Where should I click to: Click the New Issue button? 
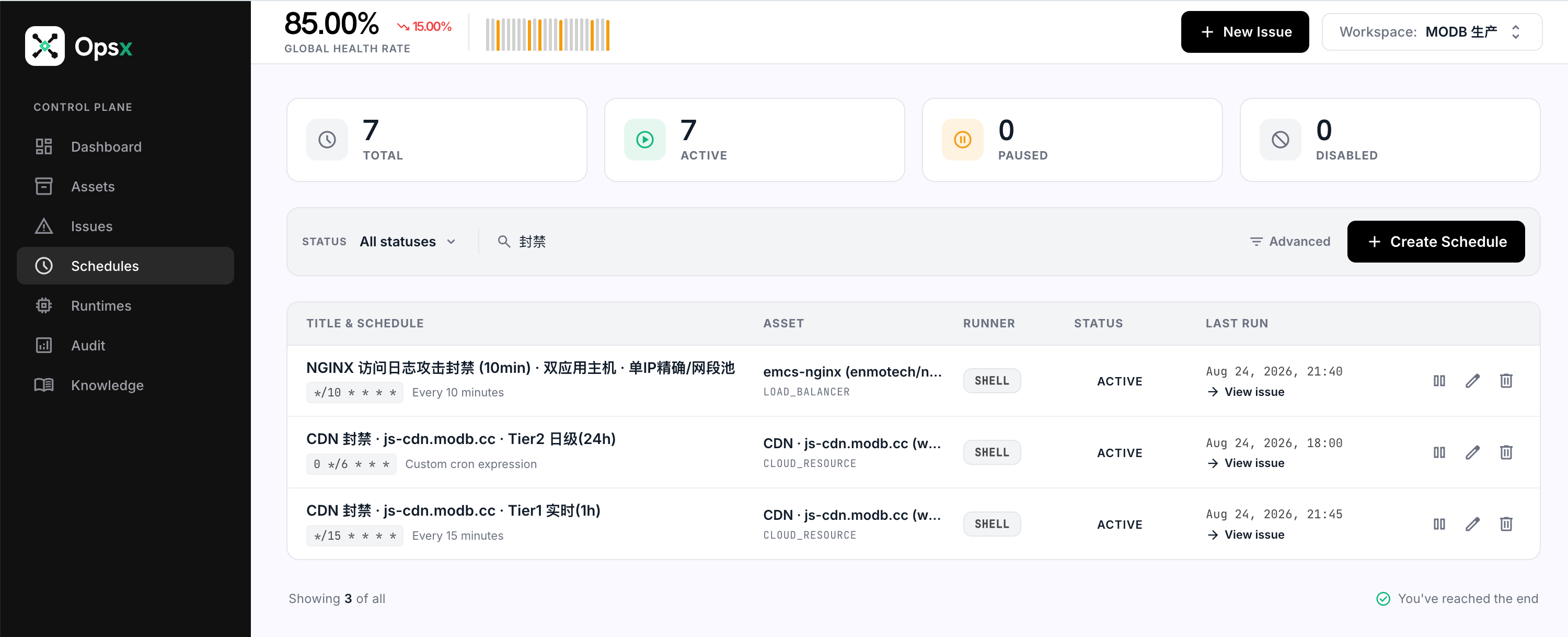pos(1245,32)
